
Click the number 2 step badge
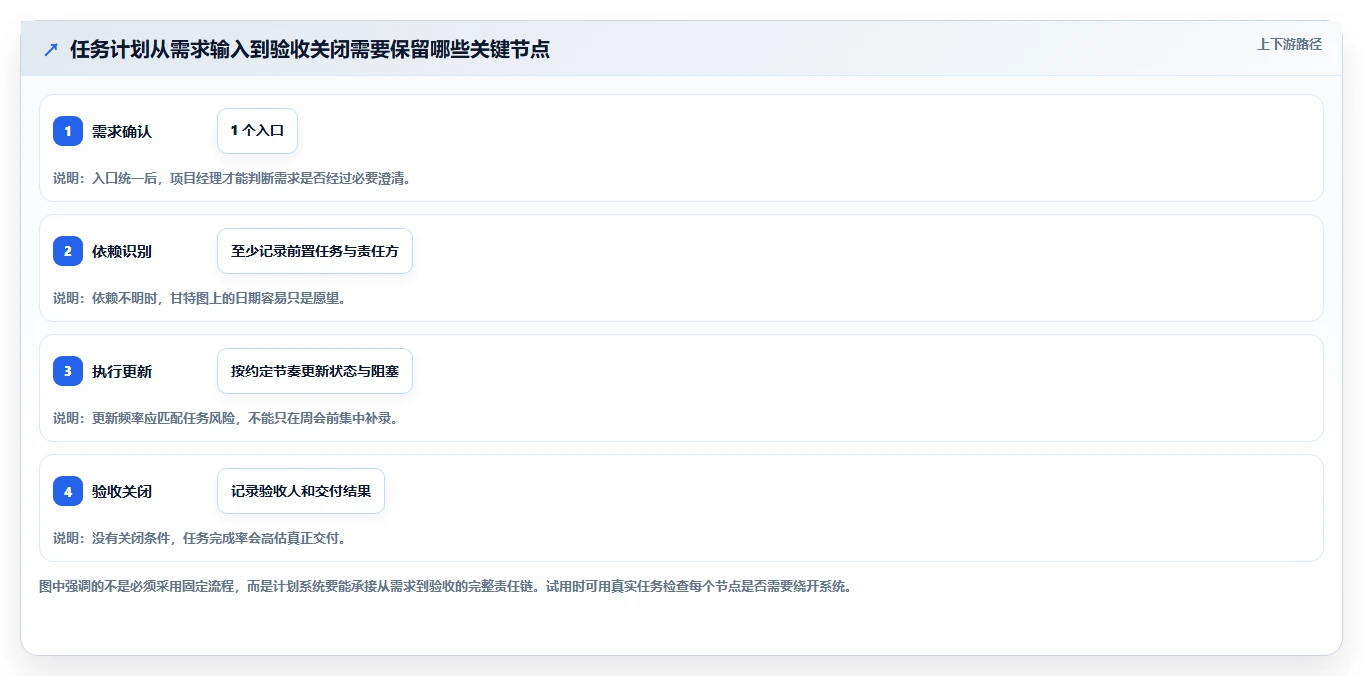68,251
